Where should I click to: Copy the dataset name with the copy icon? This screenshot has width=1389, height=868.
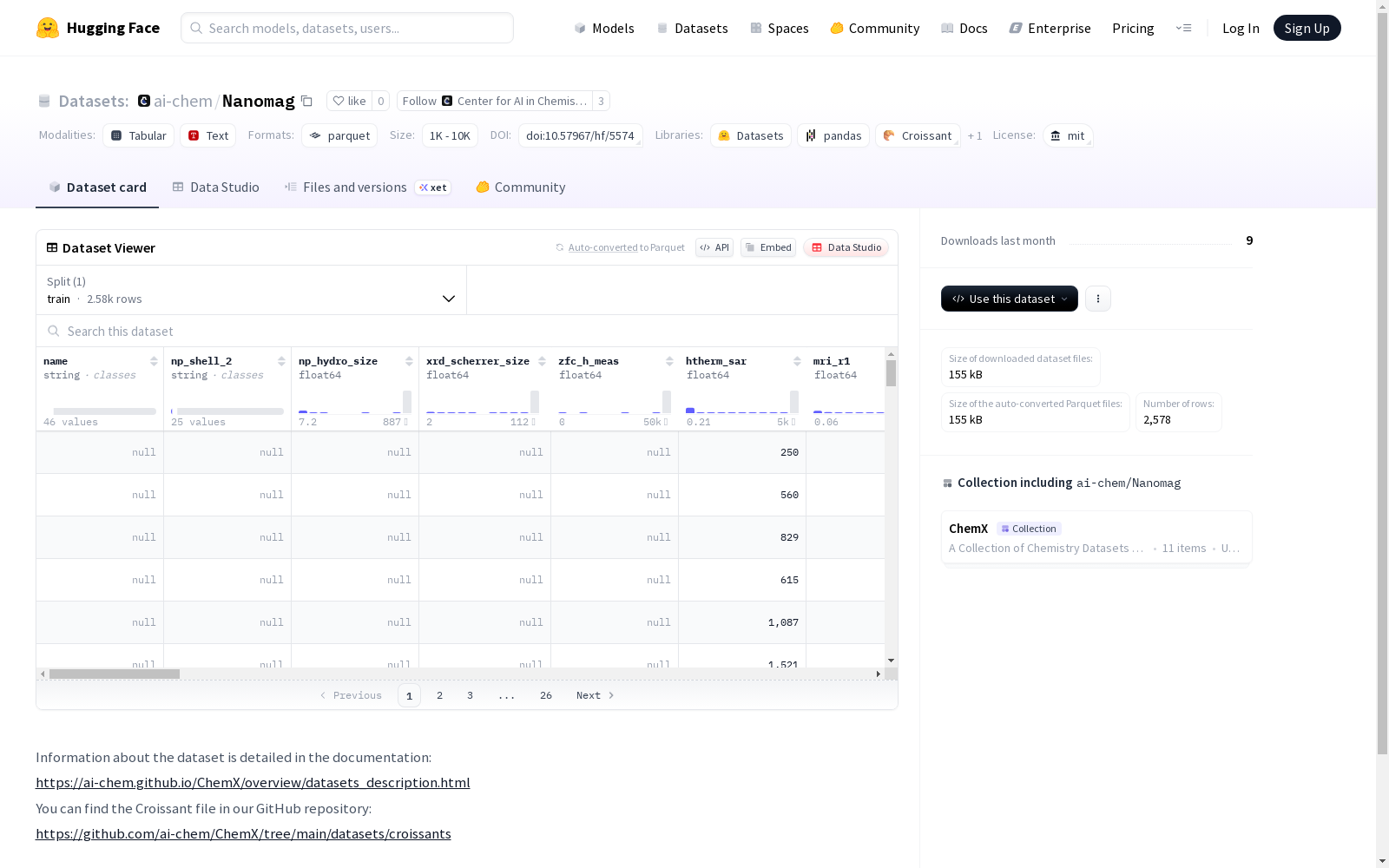306,101
